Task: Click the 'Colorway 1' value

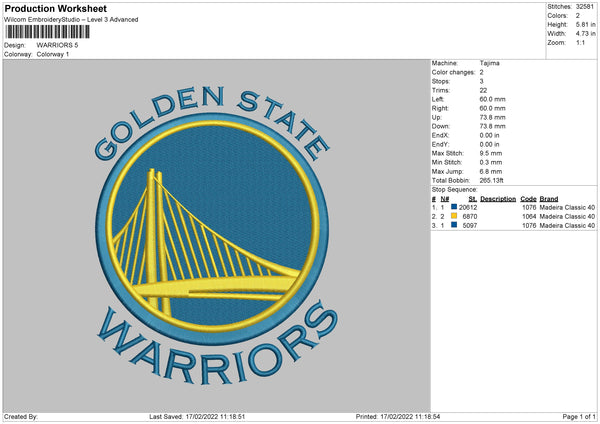Action: click(52, 54)
